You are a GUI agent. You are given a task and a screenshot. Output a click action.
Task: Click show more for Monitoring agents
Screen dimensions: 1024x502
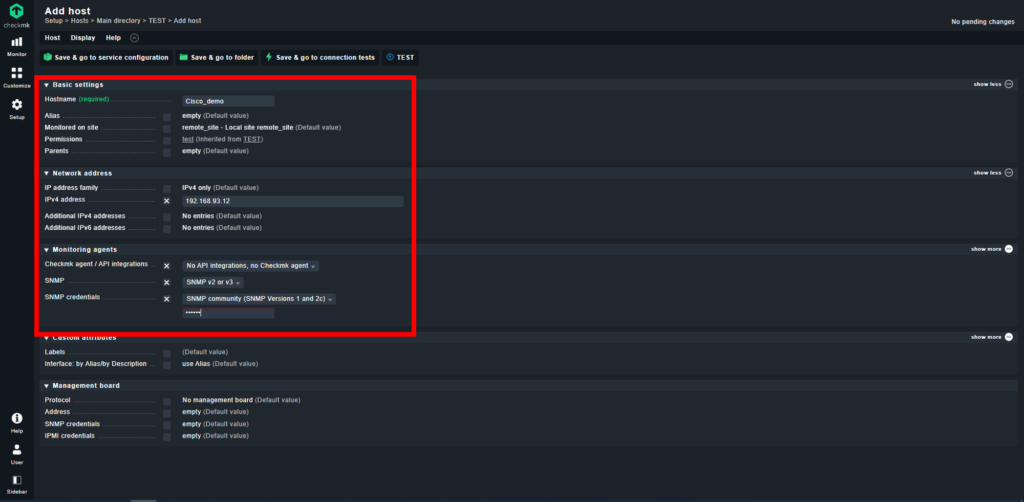coord(991,249)
